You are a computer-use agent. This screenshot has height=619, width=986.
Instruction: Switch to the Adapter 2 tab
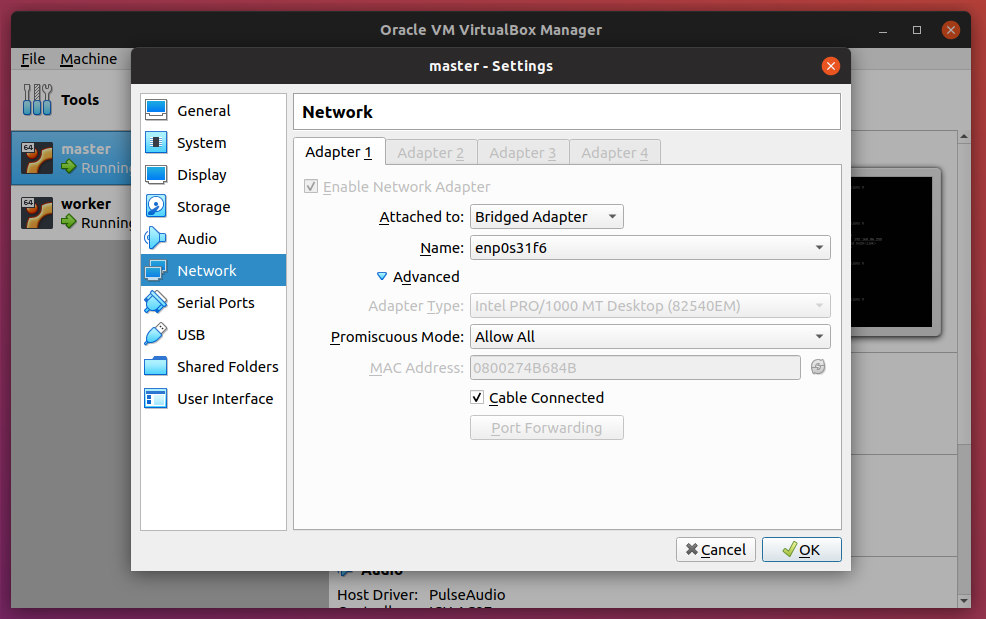coord(431,152)
